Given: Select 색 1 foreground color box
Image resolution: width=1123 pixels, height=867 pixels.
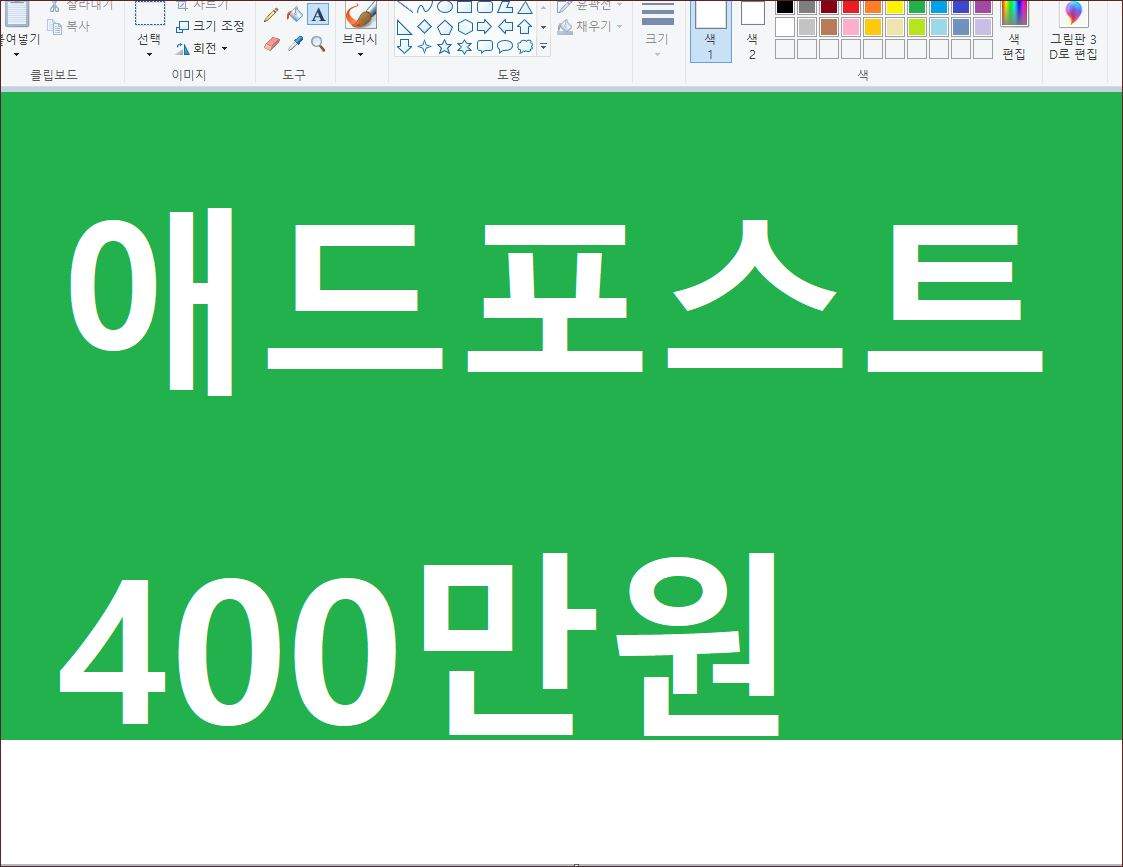Looking at the screenshot, I should click(x=710, y=31).
